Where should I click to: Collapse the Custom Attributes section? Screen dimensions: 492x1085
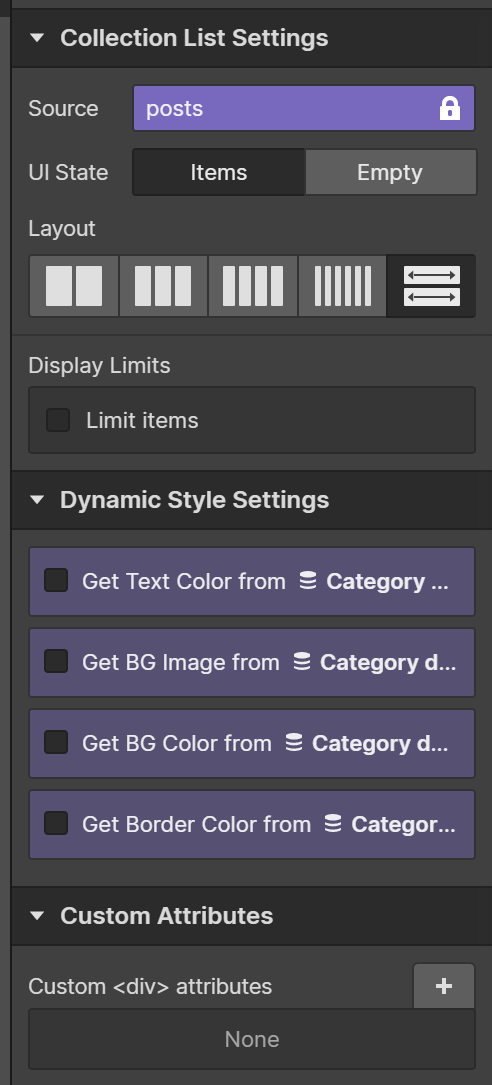(37, 915)
